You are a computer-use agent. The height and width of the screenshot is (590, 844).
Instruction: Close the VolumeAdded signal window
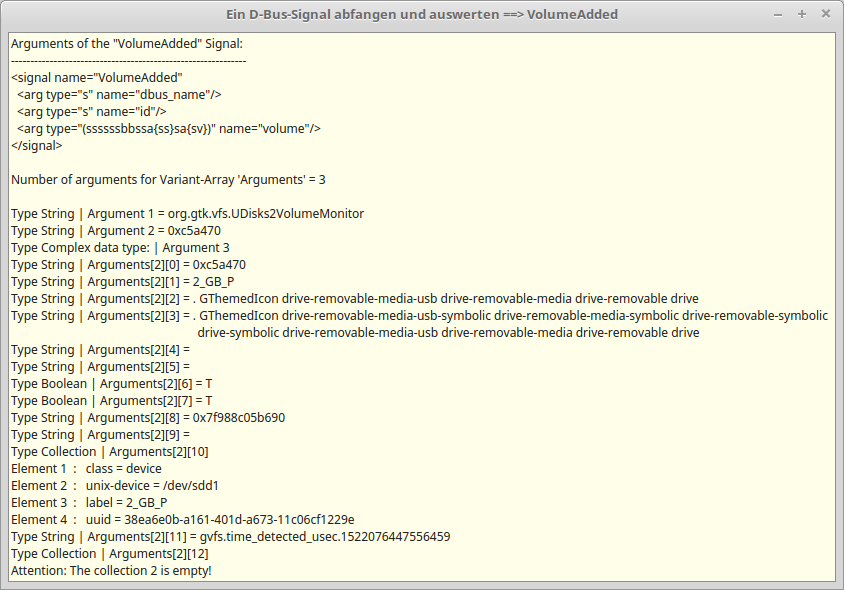click(x=825, y=14)
